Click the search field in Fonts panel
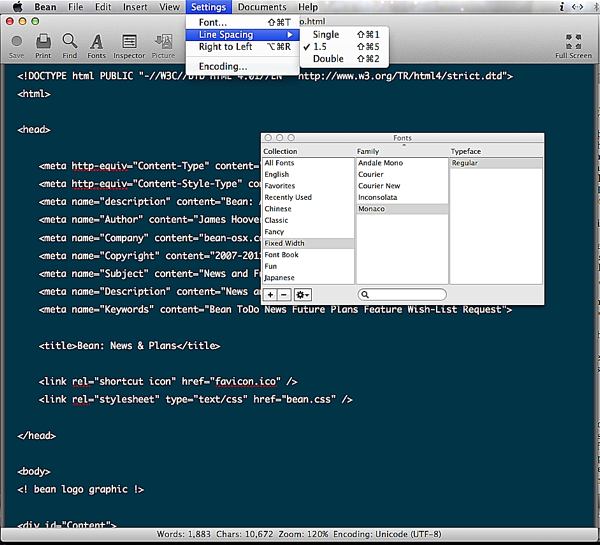 coord(402,294)
